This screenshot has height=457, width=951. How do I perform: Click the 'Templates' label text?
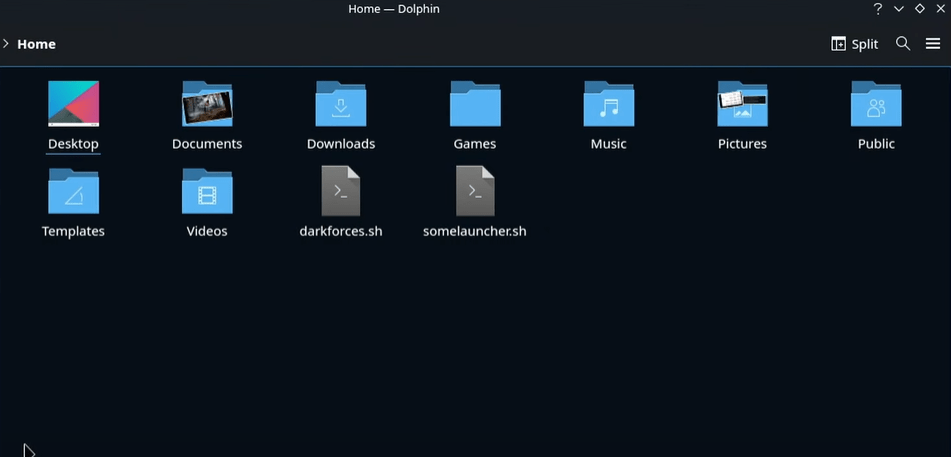pos(73,231)
